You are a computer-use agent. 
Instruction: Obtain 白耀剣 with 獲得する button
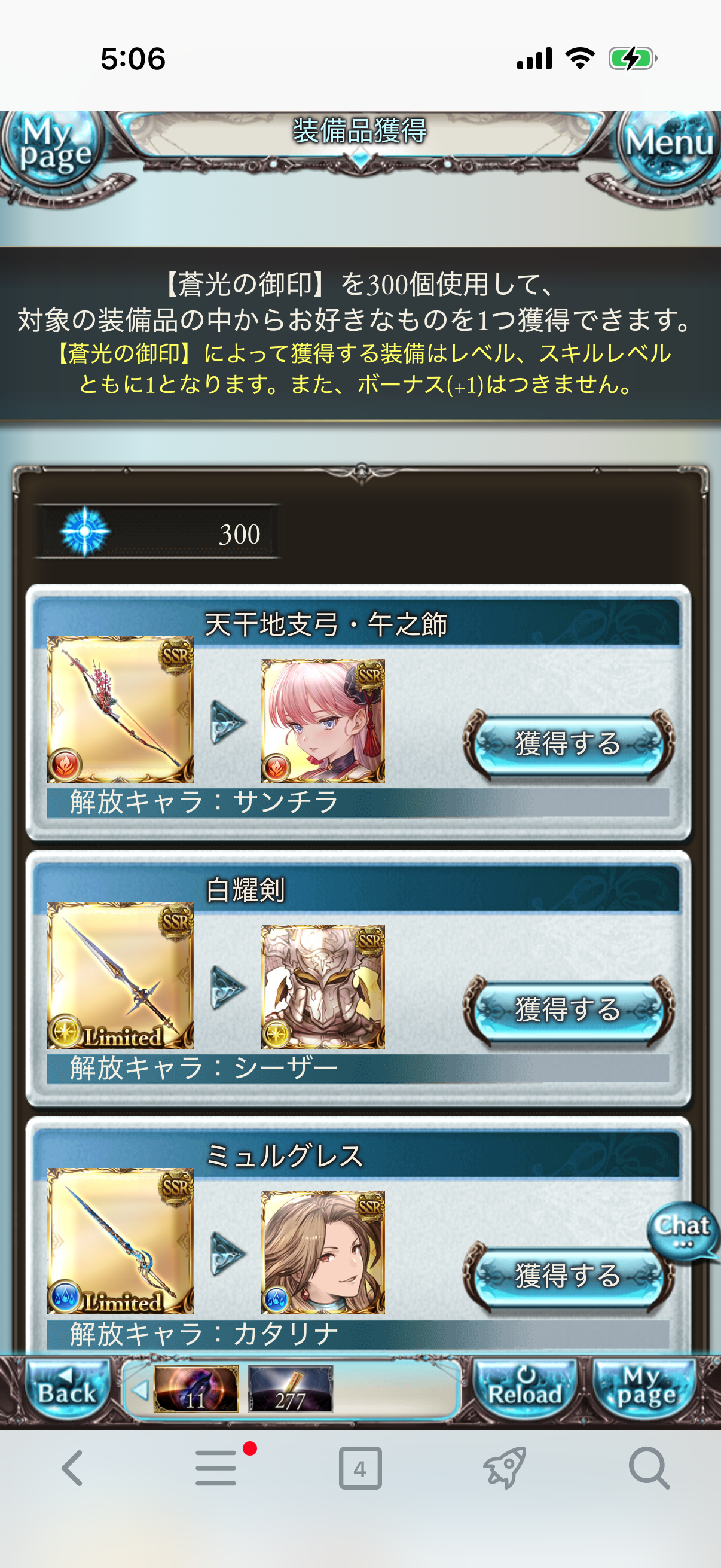pos(569,1010)
